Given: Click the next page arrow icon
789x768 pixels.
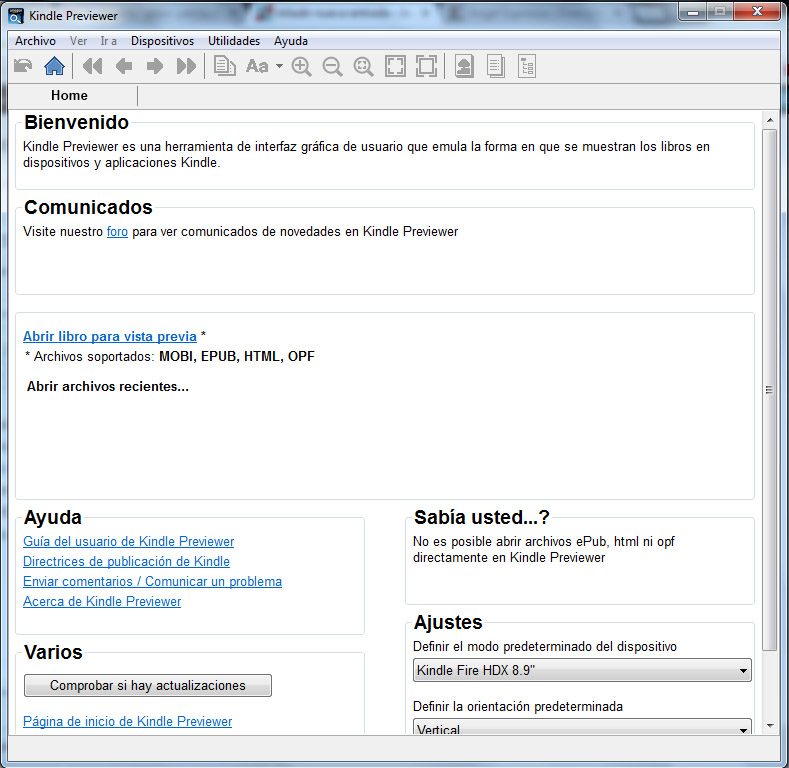Looking at the screenshot, I should point(155,67).
